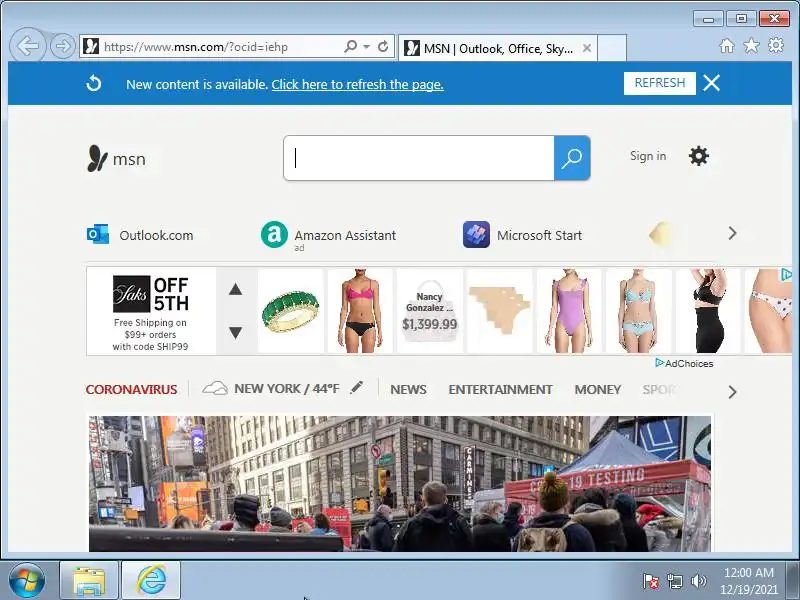The width and height of the screenshot is (800, 600).
Task: Open the Outlook.com icon shortcut
Action: tap(97, 235)
